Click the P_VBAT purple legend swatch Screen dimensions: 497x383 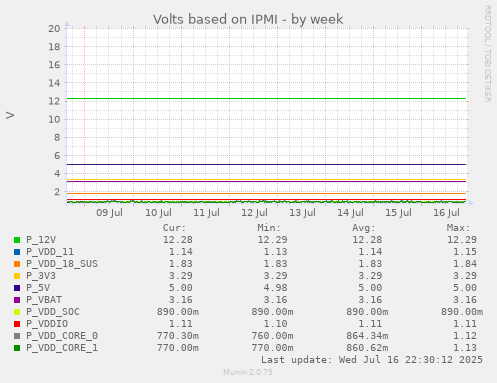(17, 300)
